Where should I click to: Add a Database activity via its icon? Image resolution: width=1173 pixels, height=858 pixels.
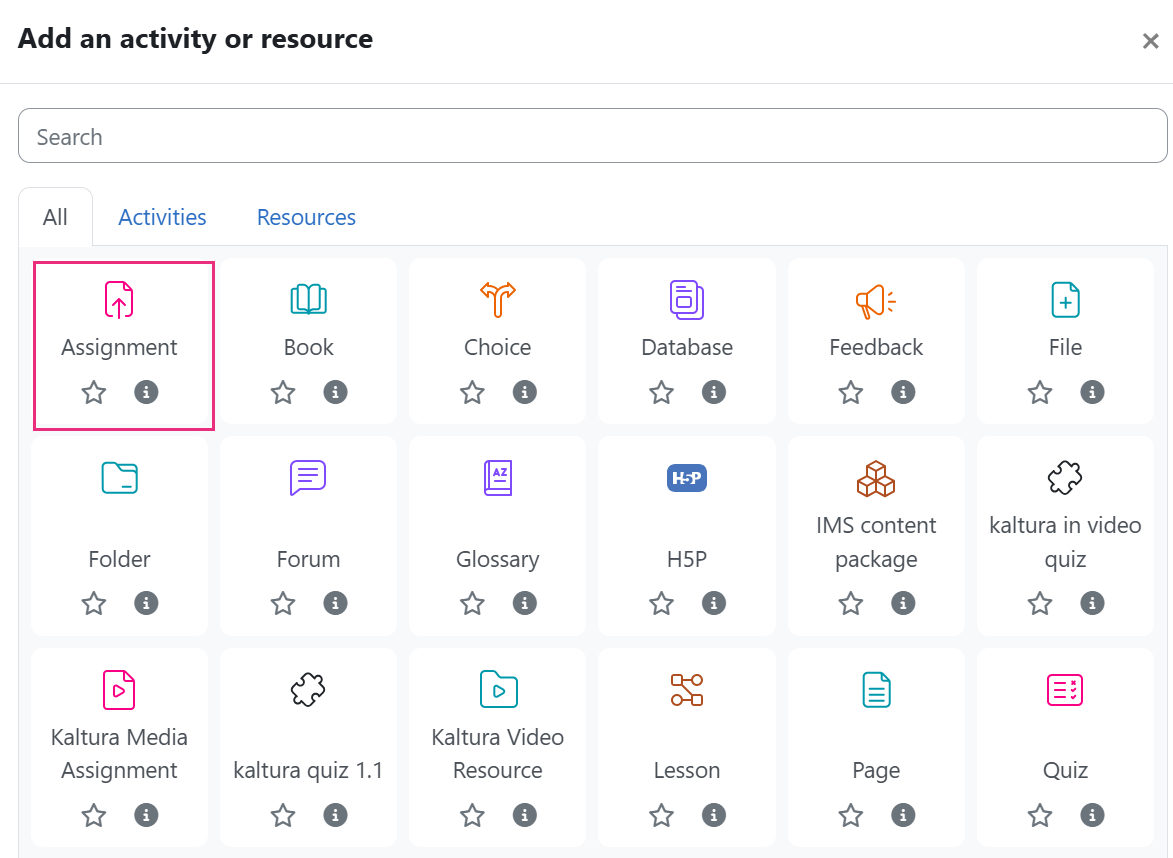point(687,300)
